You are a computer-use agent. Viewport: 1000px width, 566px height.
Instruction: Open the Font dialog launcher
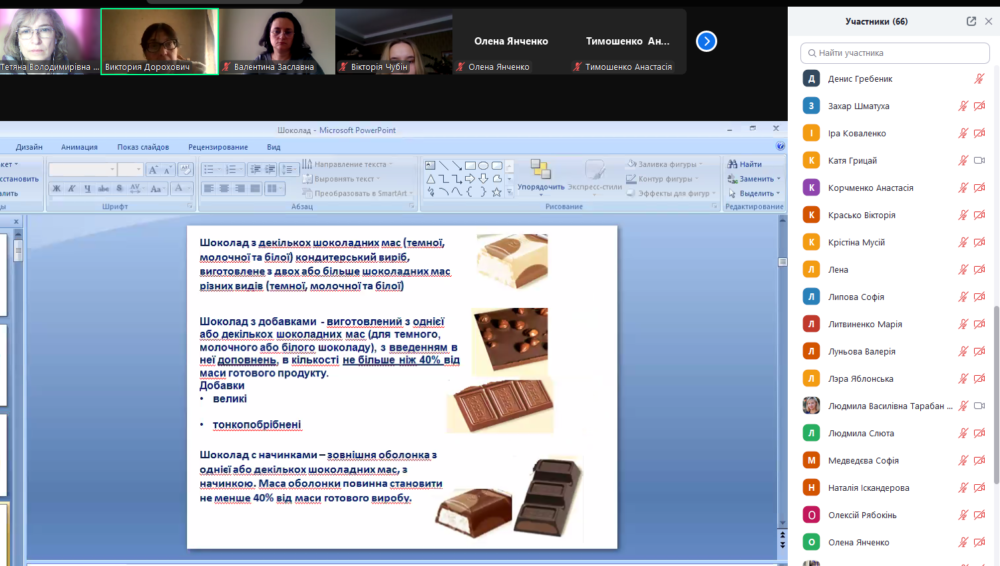pos(189,206)
